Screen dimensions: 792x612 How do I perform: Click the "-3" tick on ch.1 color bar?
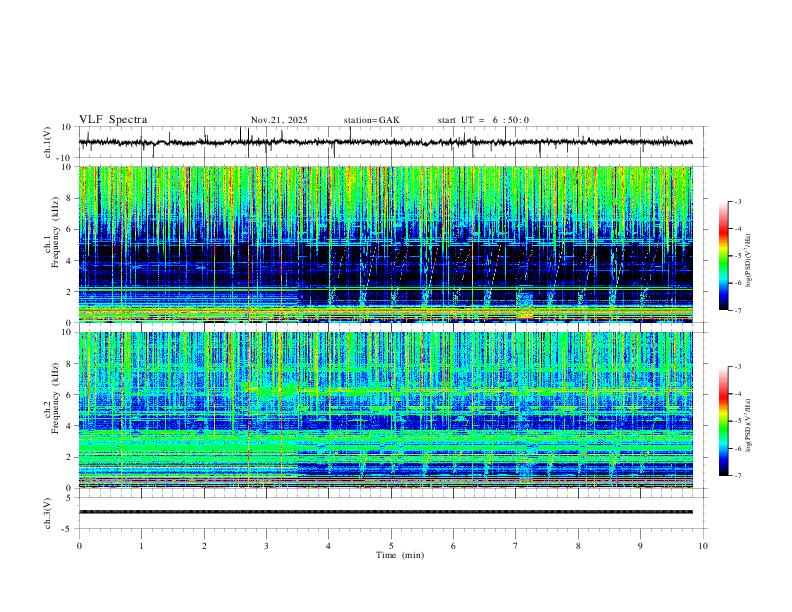737,201
